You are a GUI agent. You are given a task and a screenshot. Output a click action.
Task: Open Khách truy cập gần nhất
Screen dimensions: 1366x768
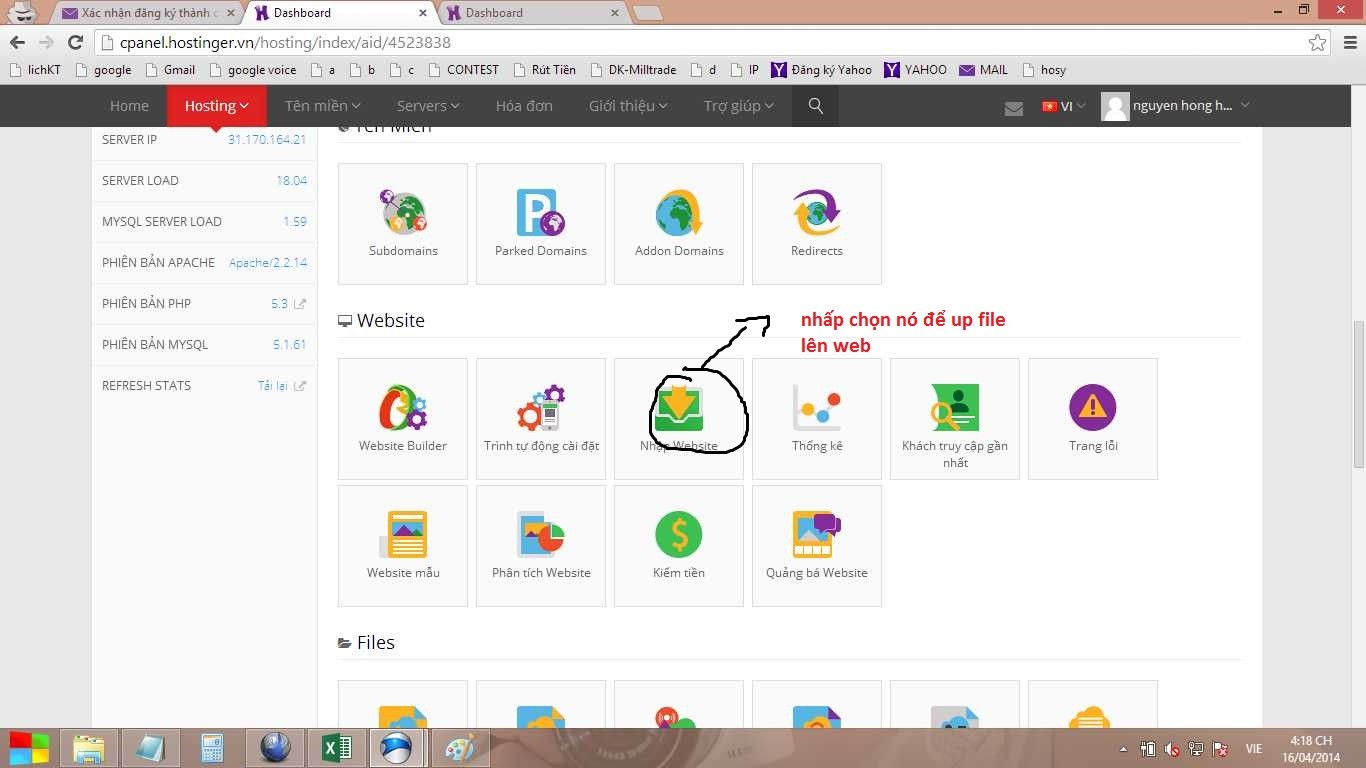955,417
